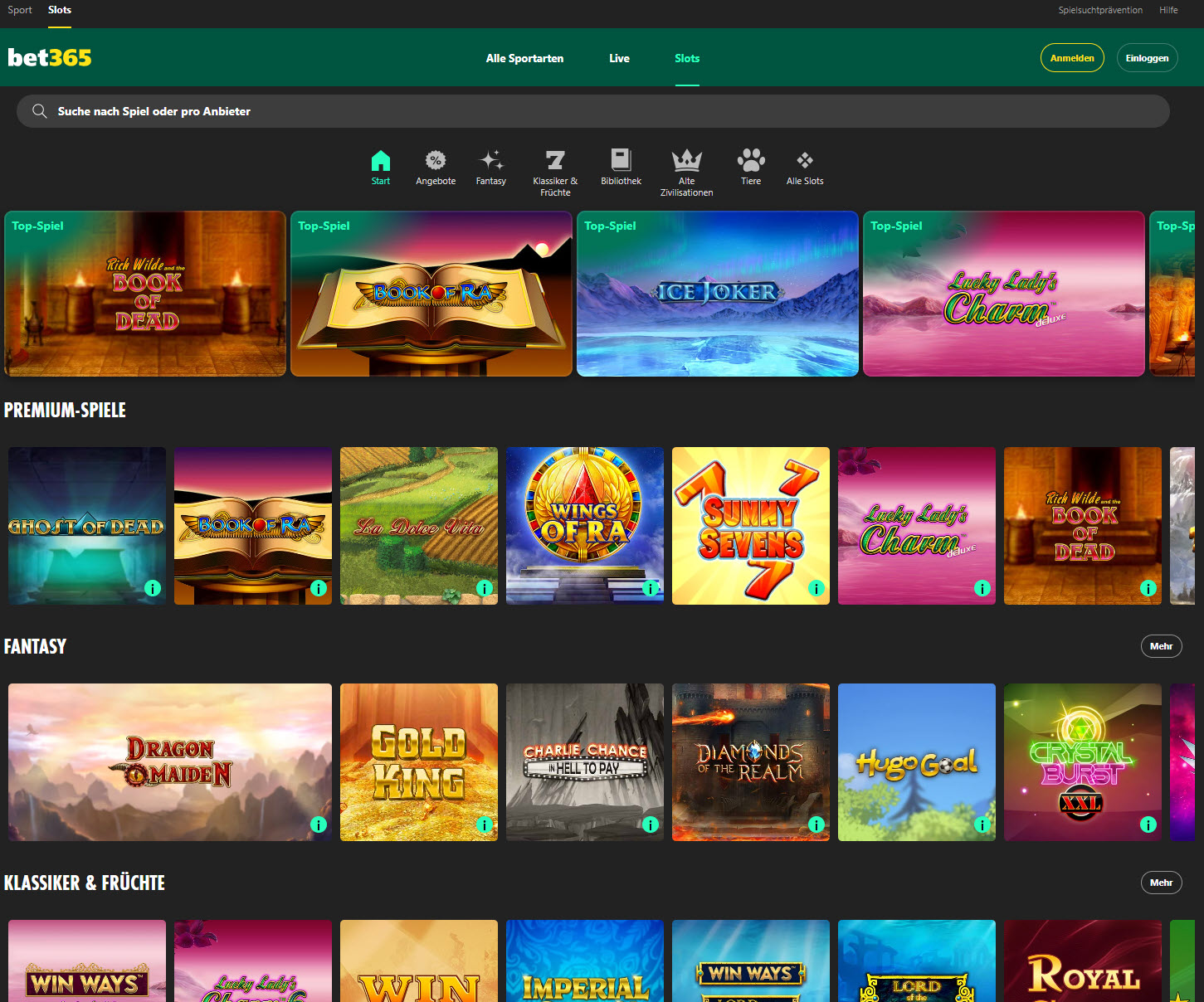1204x1002 pixels.
Task: Show info for premium Book of Ra
Action: coord(319,588)
